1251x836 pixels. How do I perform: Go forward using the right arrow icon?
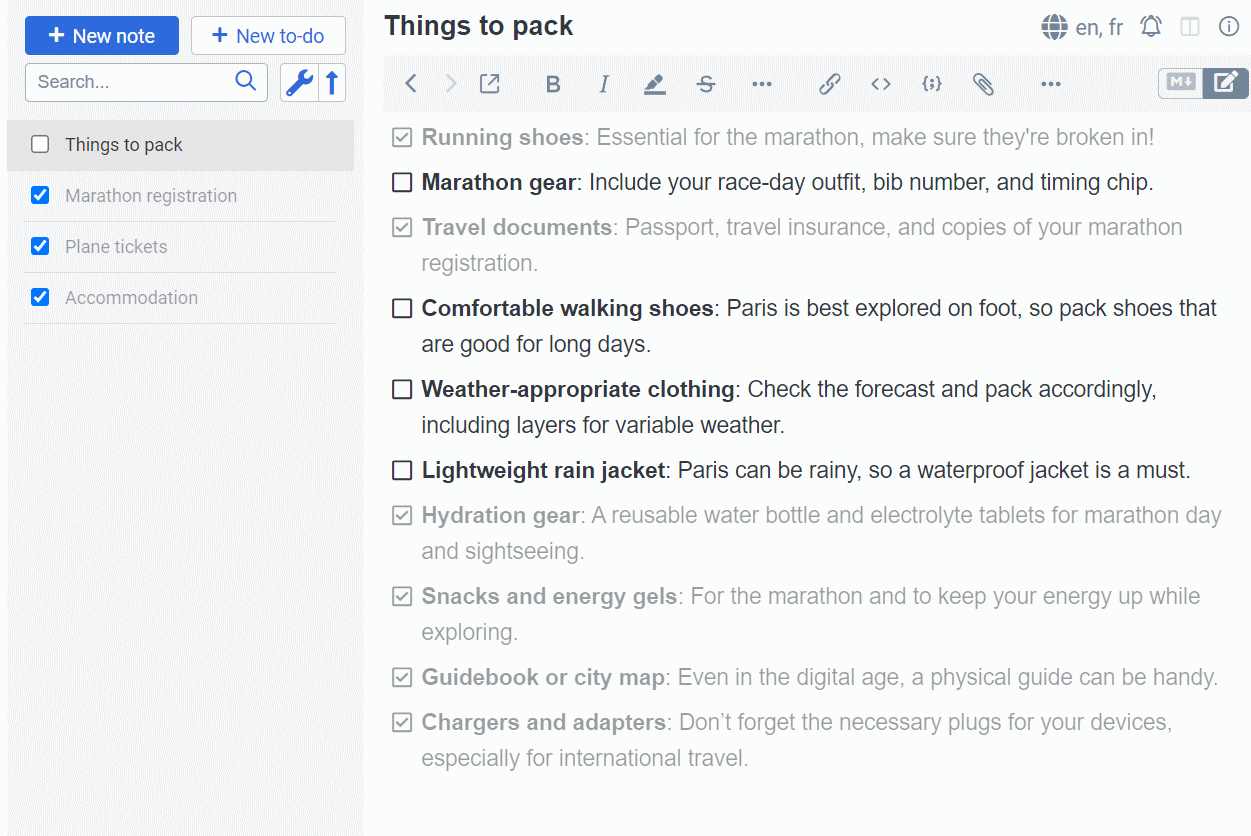[x=451, y=84]
